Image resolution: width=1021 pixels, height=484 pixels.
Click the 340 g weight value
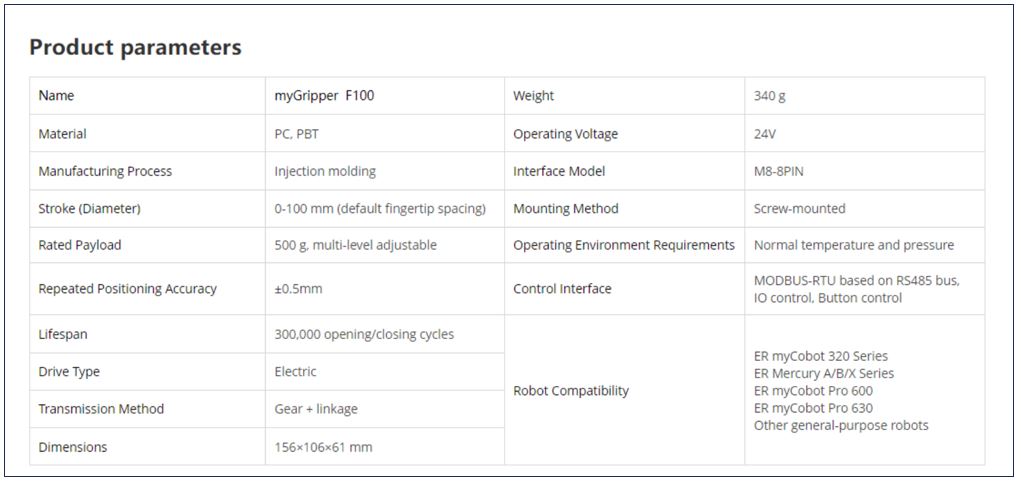tap(769, 96)
